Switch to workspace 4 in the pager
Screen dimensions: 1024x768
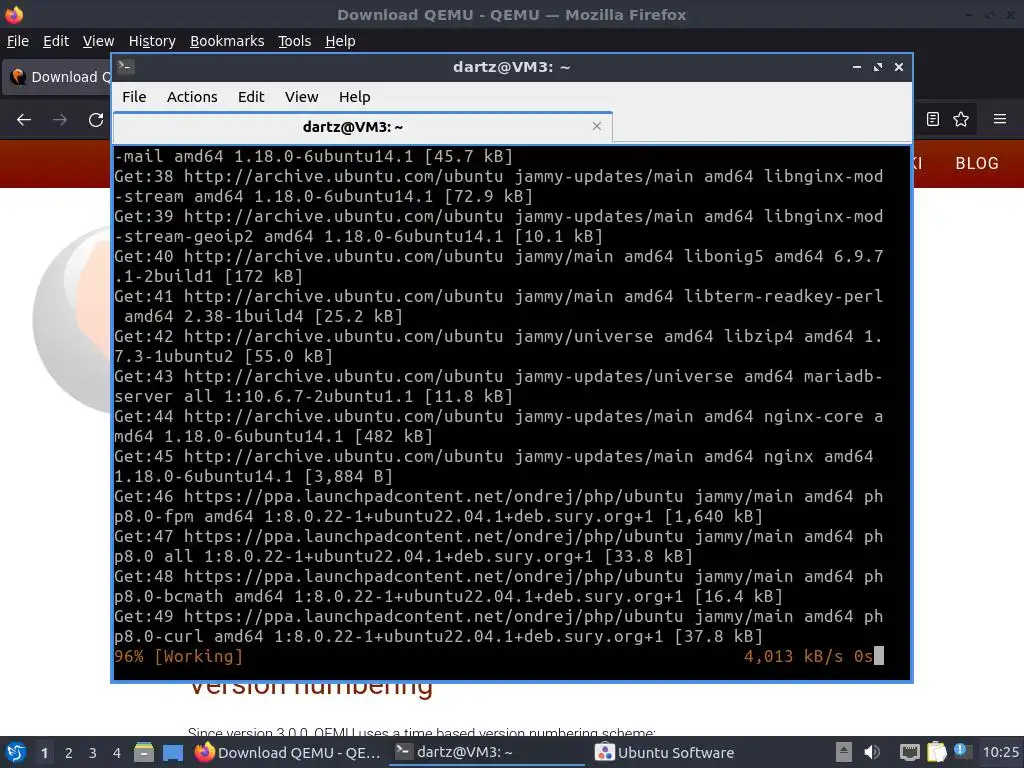point(117,753)
